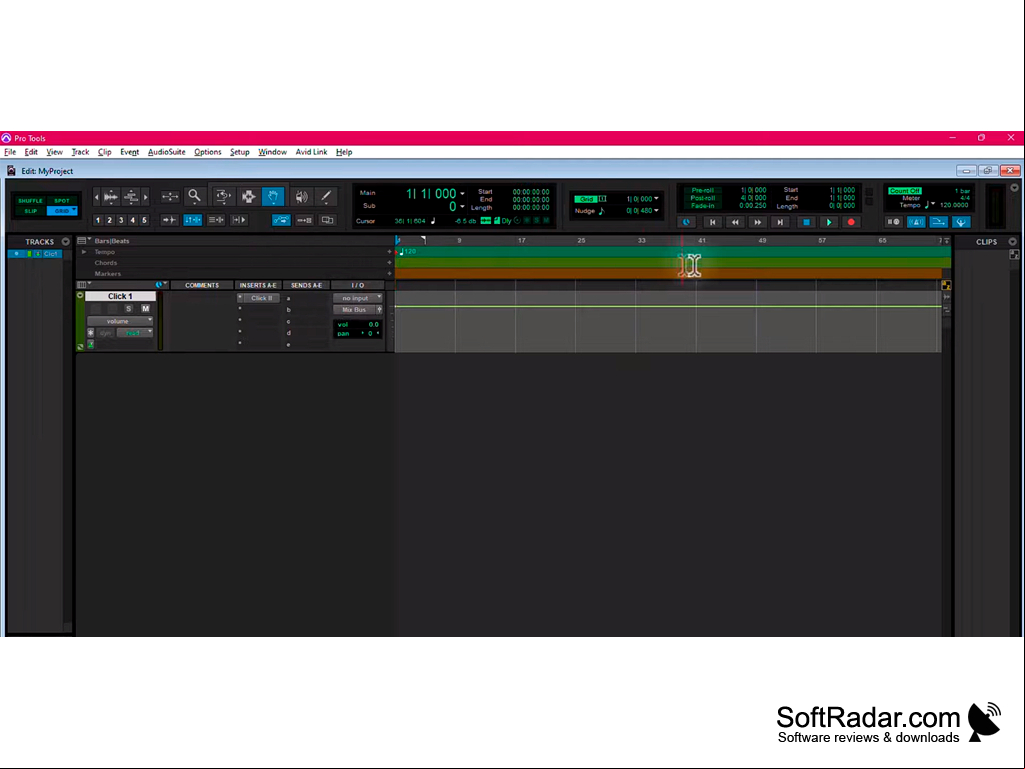
Task: Open the volume track view selector
Action: [120, 321]
